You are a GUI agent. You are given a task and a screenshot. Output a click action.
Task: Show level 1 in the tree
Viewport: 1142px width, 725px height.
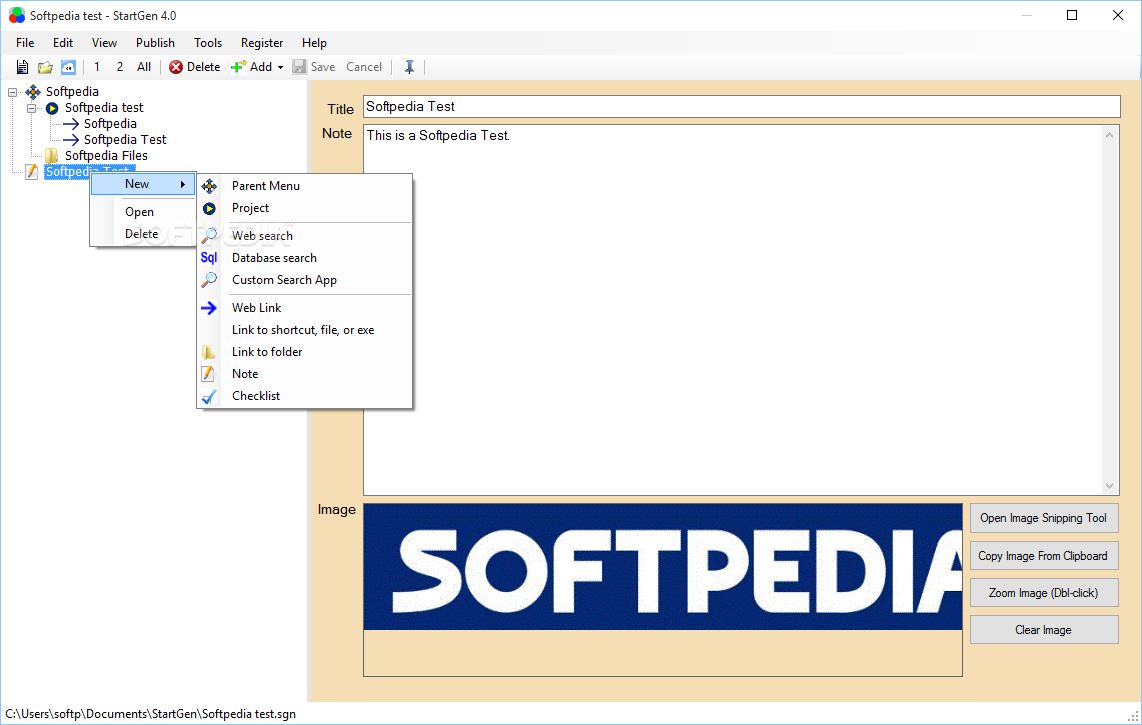pyautogui.click(x=97, y=67)
